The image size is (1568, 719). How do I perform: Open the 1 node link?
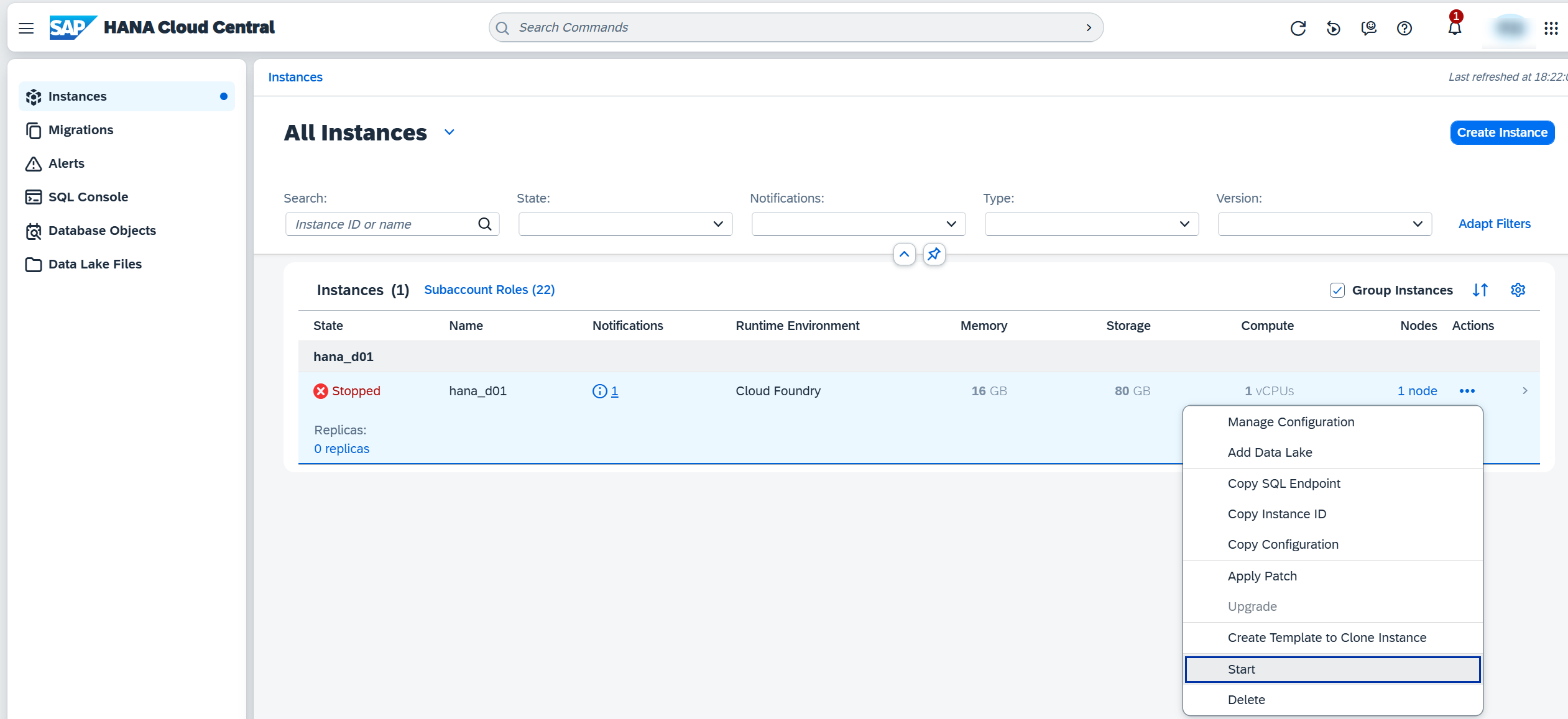[x=1417, y=391]
